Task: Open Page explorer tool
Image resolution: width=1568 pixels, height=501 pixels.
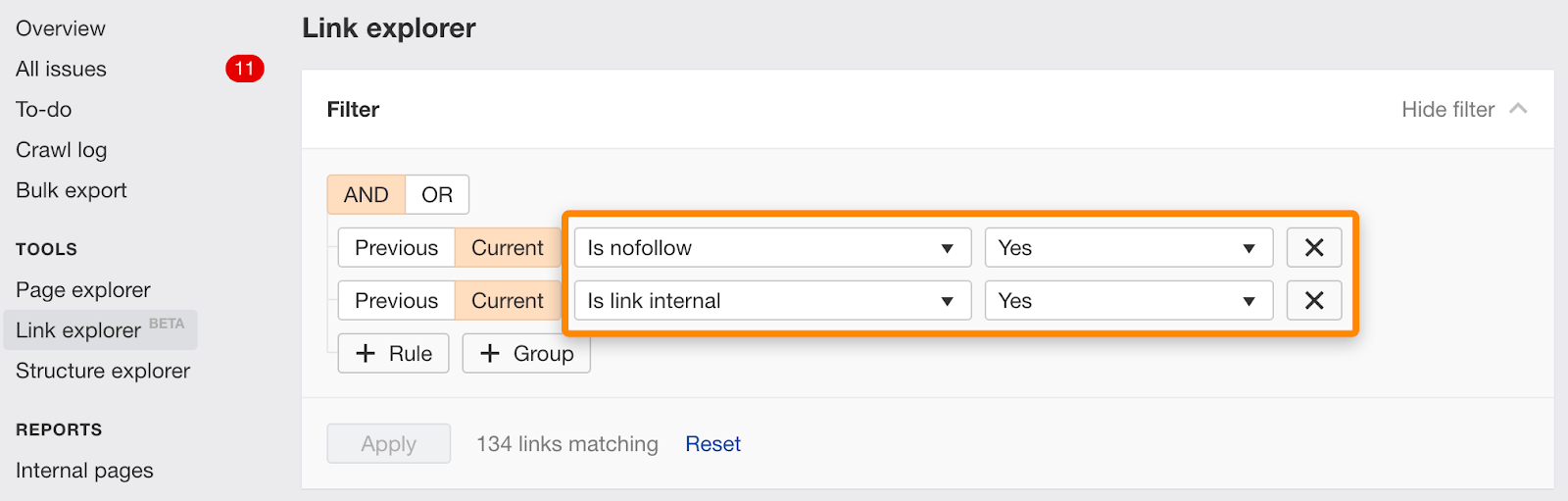Action: [83, 290]
